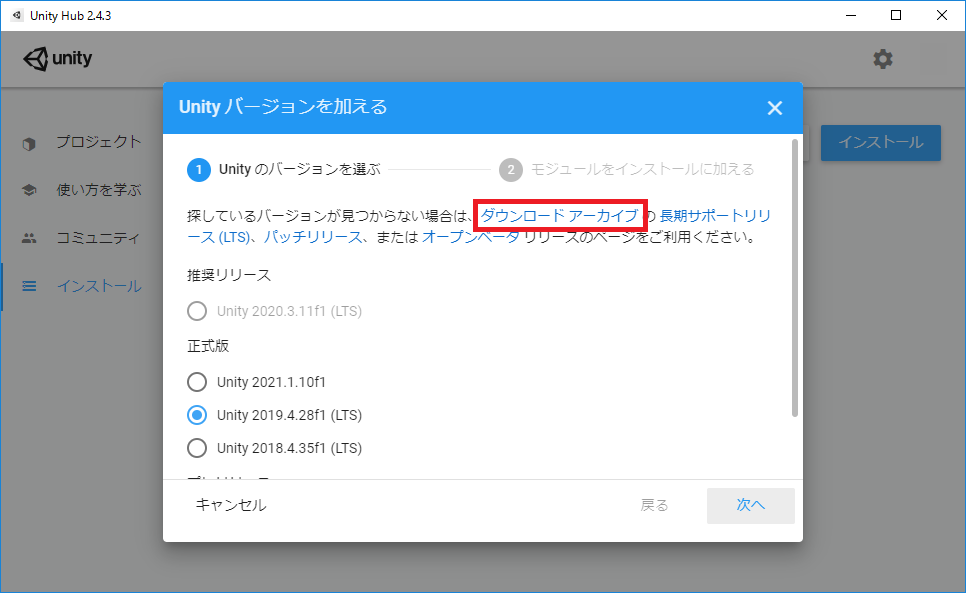Open the オープンベータ link
This screenshot has height=593, width=966.
coord(471,237)
